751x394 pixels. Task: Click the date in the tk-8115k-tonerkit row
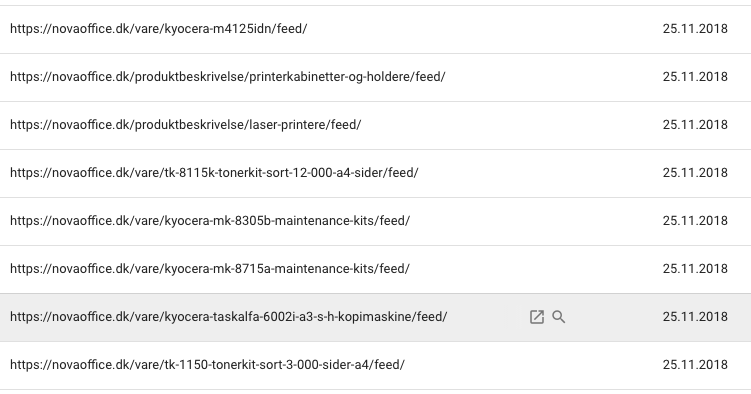tap(695, 173)
